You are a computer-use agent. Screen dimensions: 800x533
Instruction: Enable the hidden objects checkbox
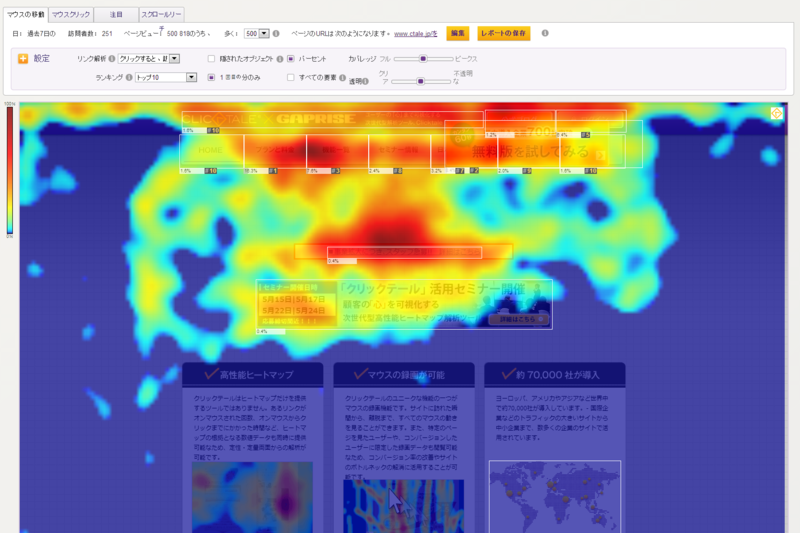pos(211,59)
